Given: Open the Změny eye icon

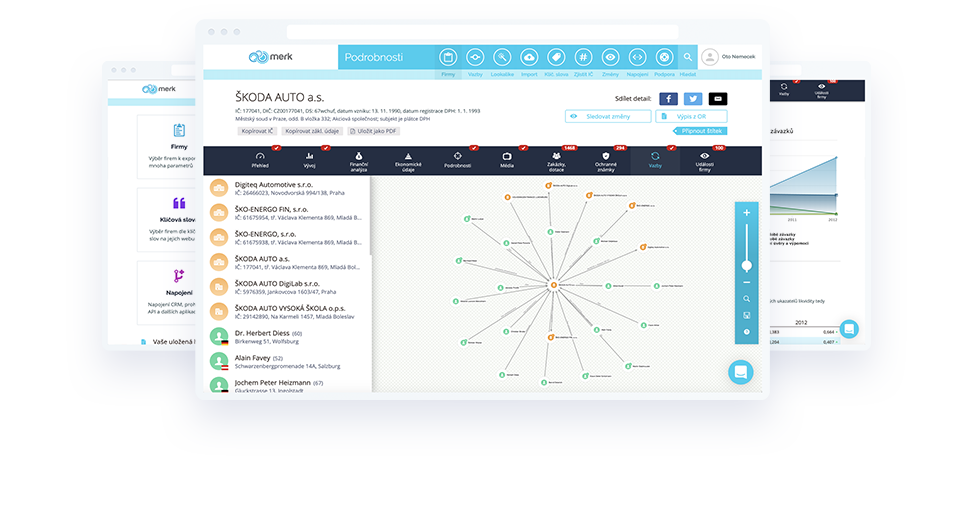Looking at the screenshot, I should coord(610,57).
